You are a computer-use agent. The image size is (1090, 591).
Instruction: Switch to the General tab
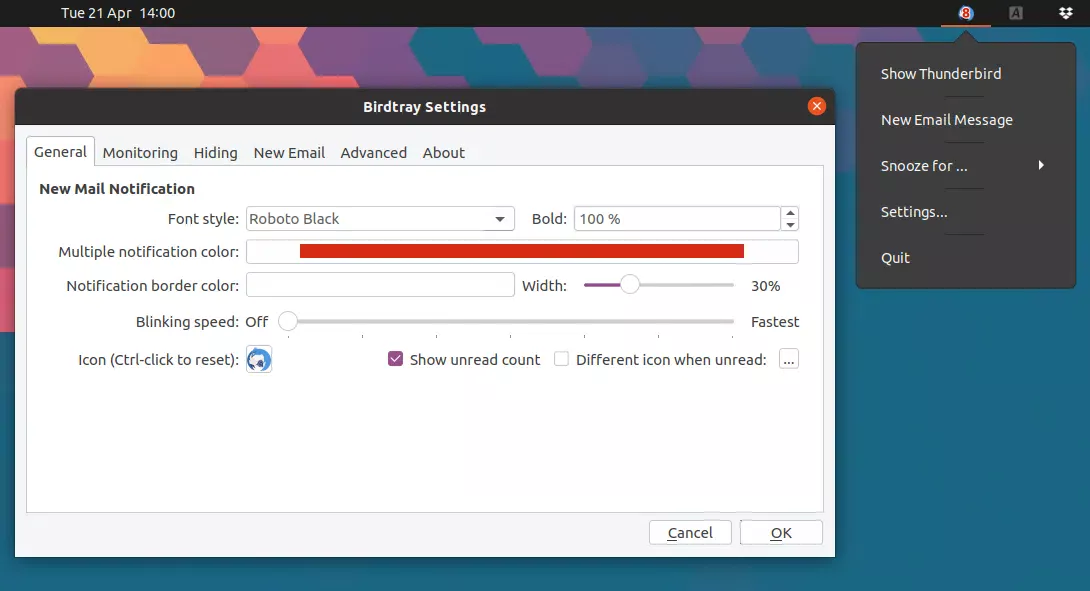point(60,152)
